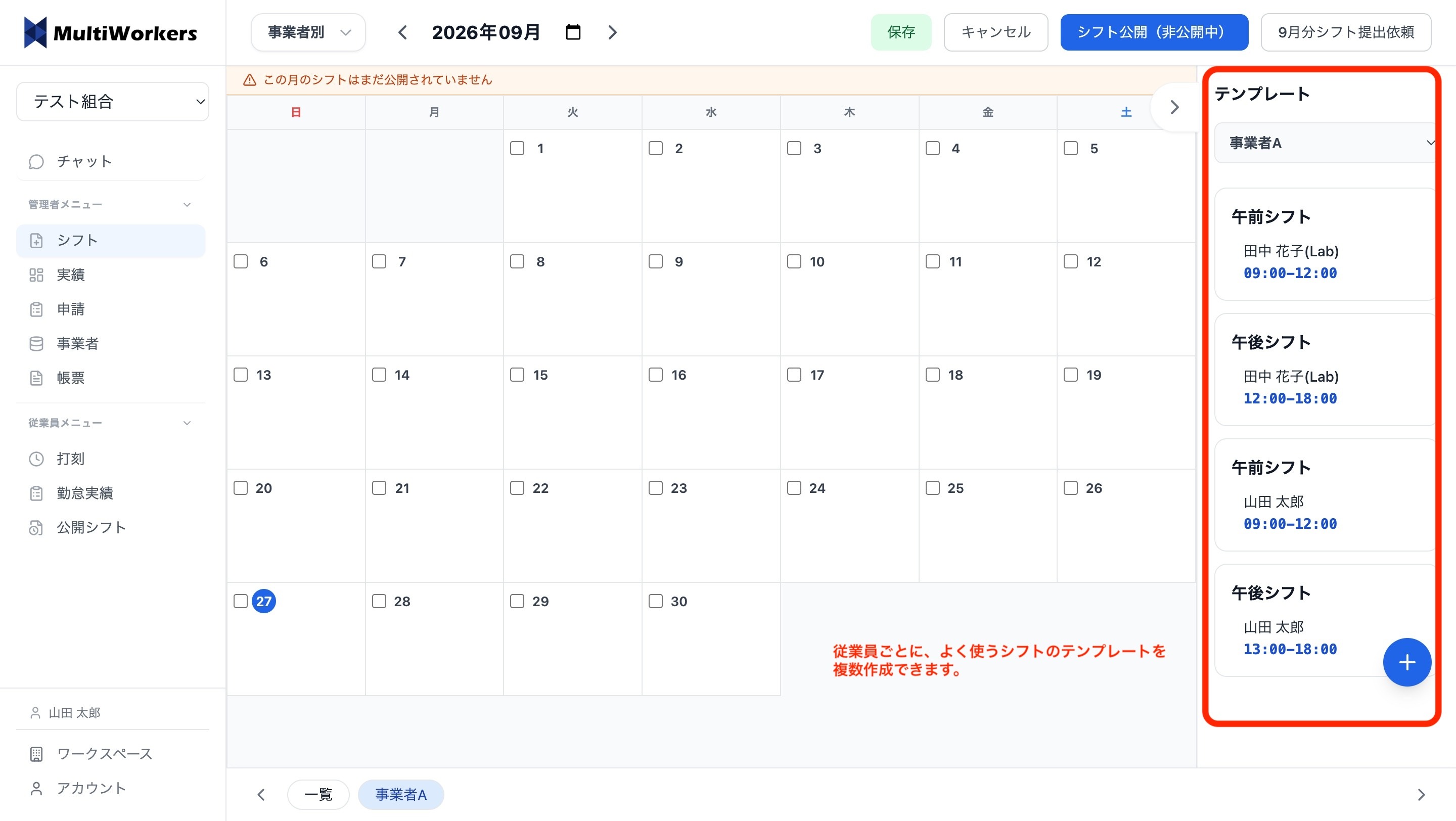
Task: Select the 事業者A bottom tab
Action: tap(401, 794)
